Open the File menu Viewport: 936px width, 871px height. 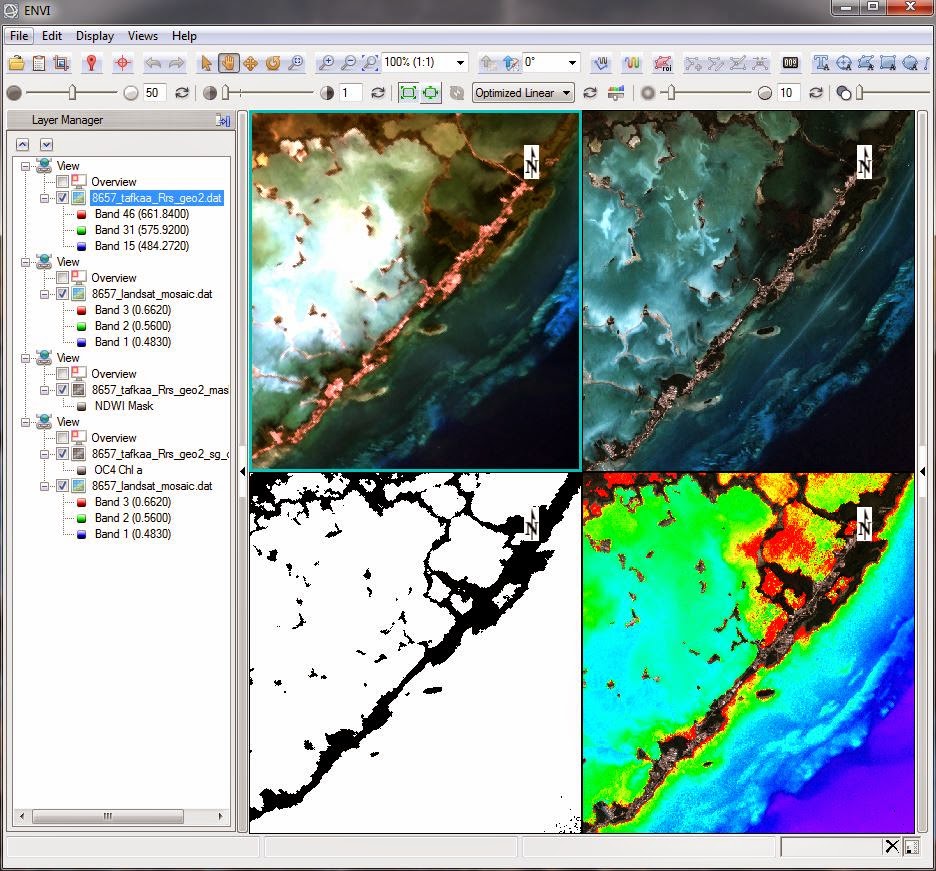point(20,36)
